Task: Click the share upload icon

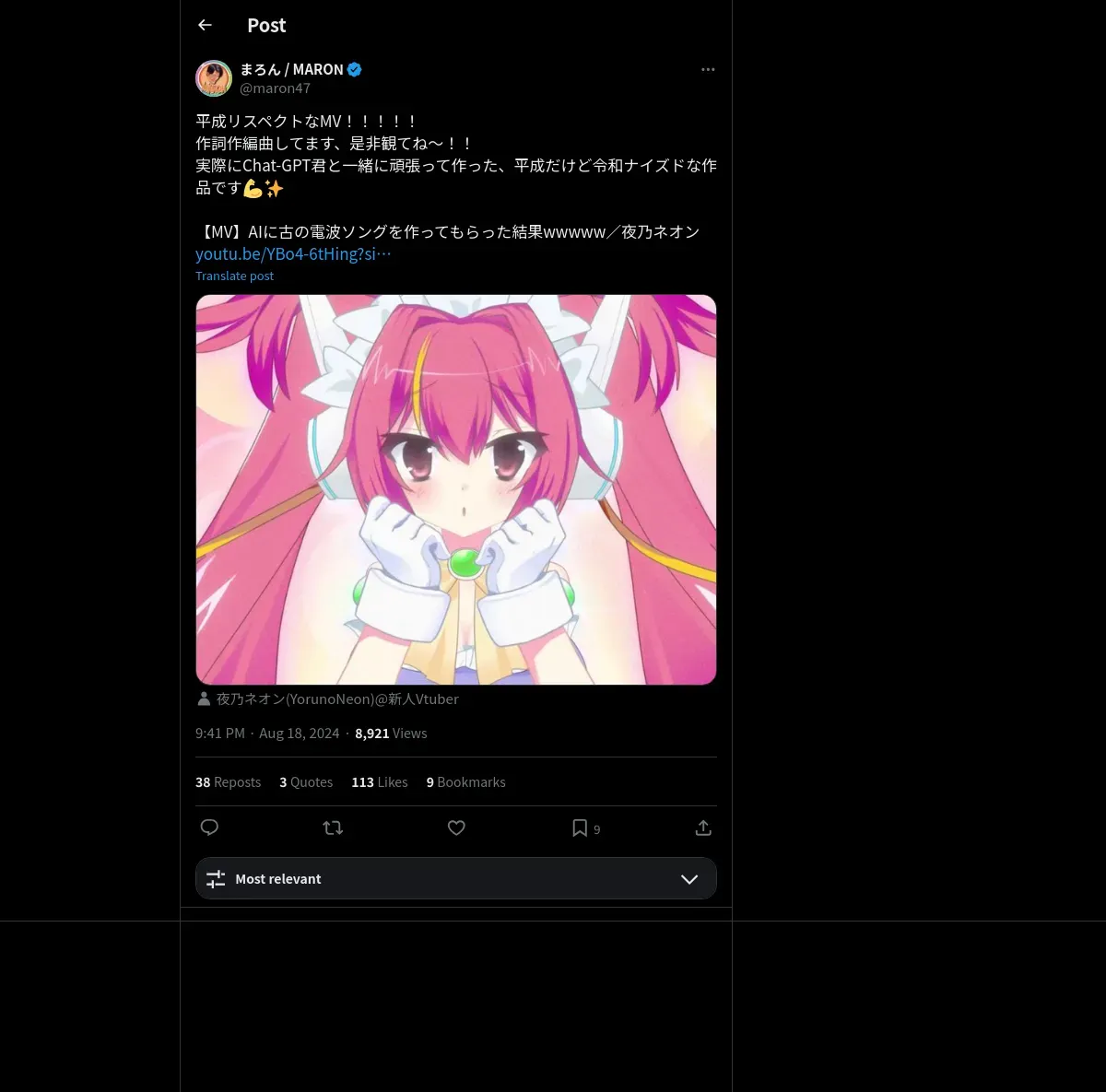Action: [703, 828]
